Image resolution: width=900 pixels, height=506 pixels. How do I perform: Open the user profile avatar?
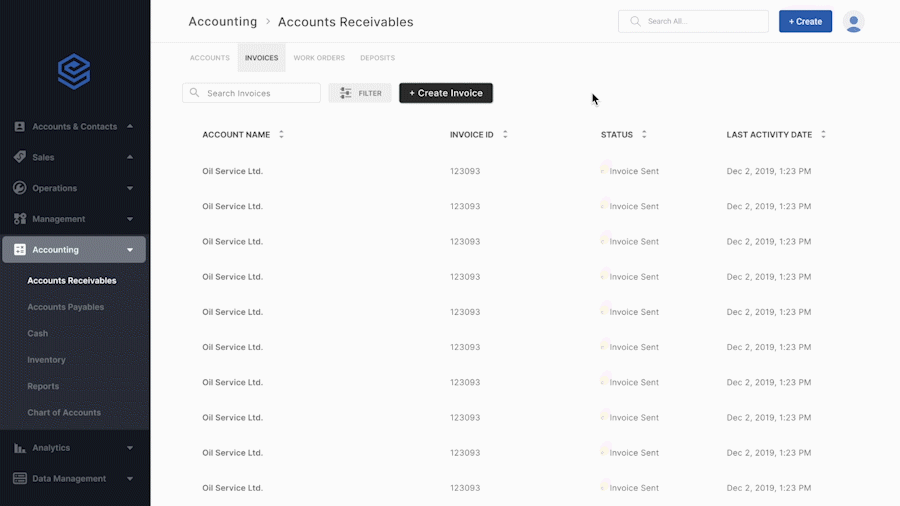click(853, 22)
